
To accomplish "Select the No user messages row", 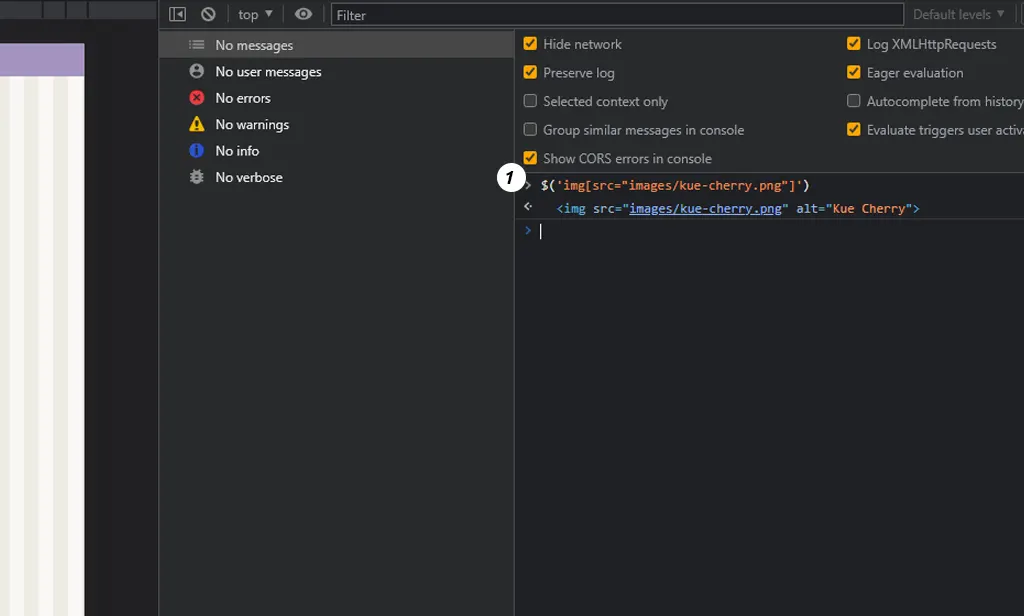I will click(336, 72).
